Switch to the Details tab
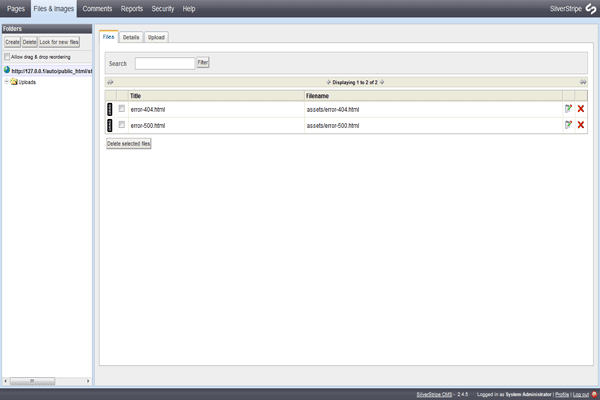Image resolution: width=600 pixels, height=400 pixels. 131,37
